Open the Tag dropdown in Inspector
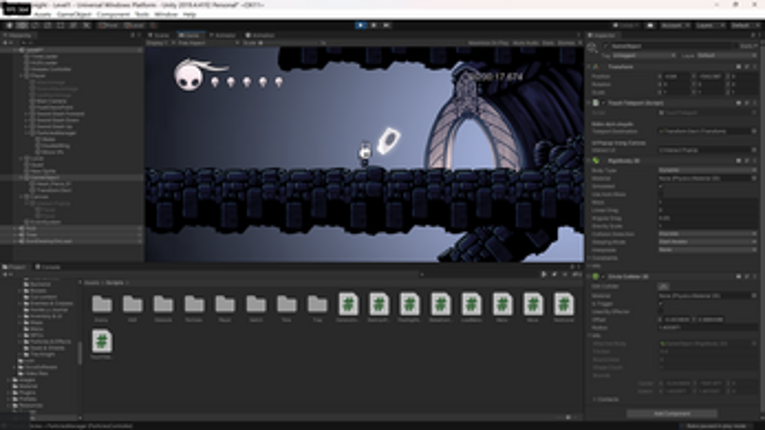765x430 pixels. click(x=644, y=56)
